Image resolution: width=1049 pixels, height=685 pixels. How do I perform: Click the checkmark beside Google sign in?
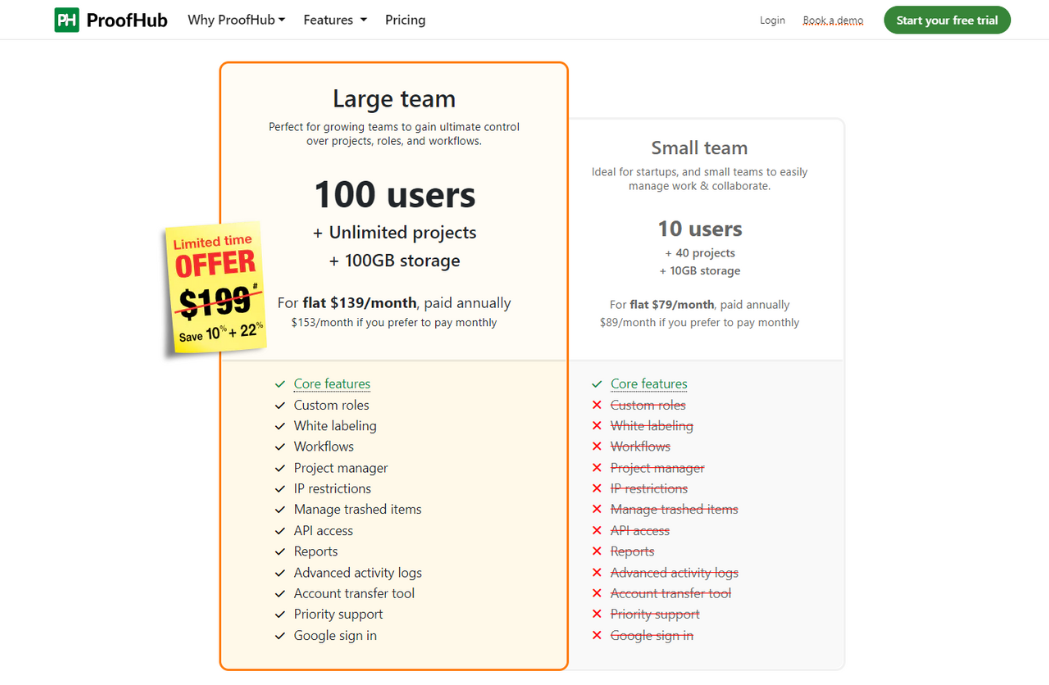click(x=280, y=635)
